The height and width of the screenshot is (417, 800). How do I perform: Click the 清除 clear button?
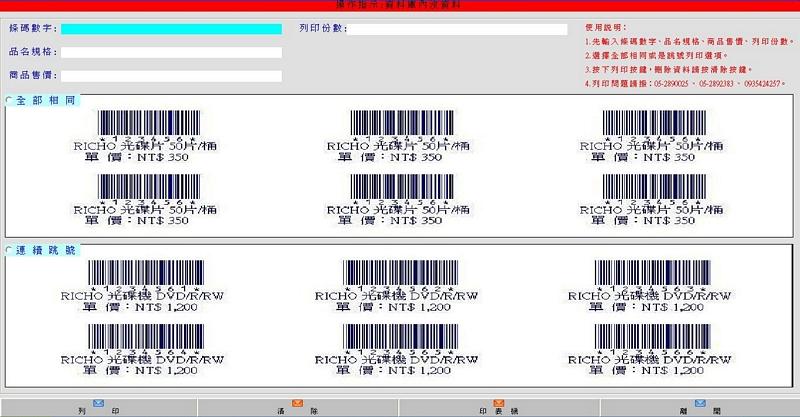(297, 408)
